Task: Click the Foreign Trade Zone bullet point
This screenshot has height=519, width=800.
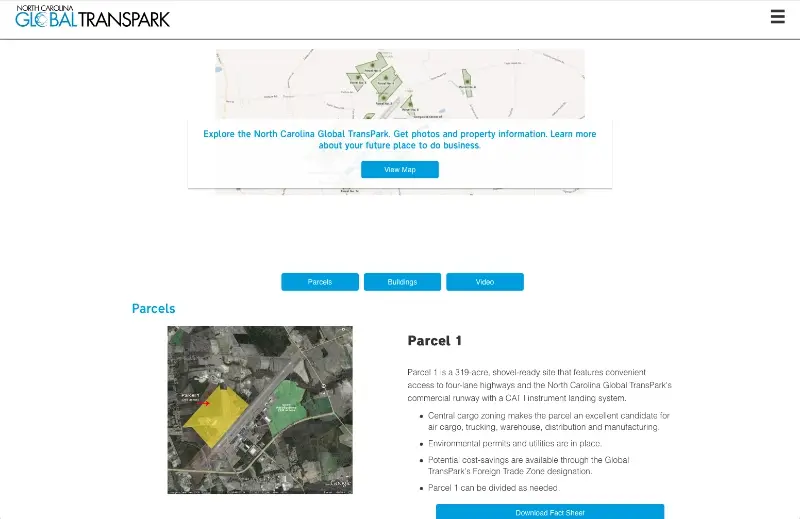Action: pyautogui.click(x=530, y=465)
